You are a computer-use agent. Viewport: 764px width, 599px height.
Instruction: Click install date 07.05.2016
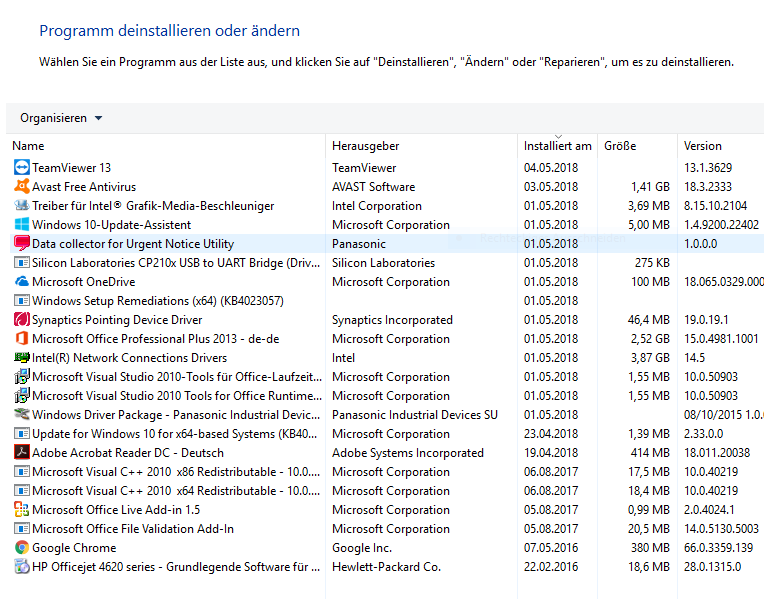[551, 548]
